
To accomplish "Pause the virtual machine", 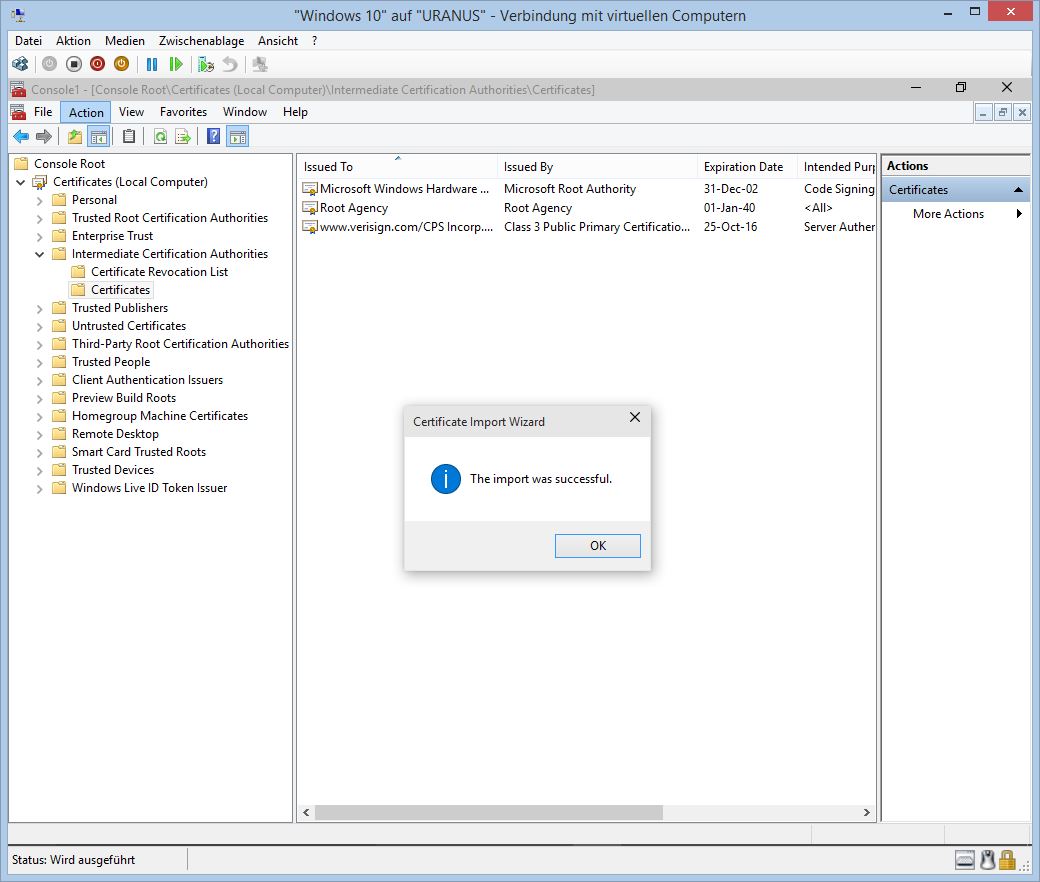I will pos(152,64).
